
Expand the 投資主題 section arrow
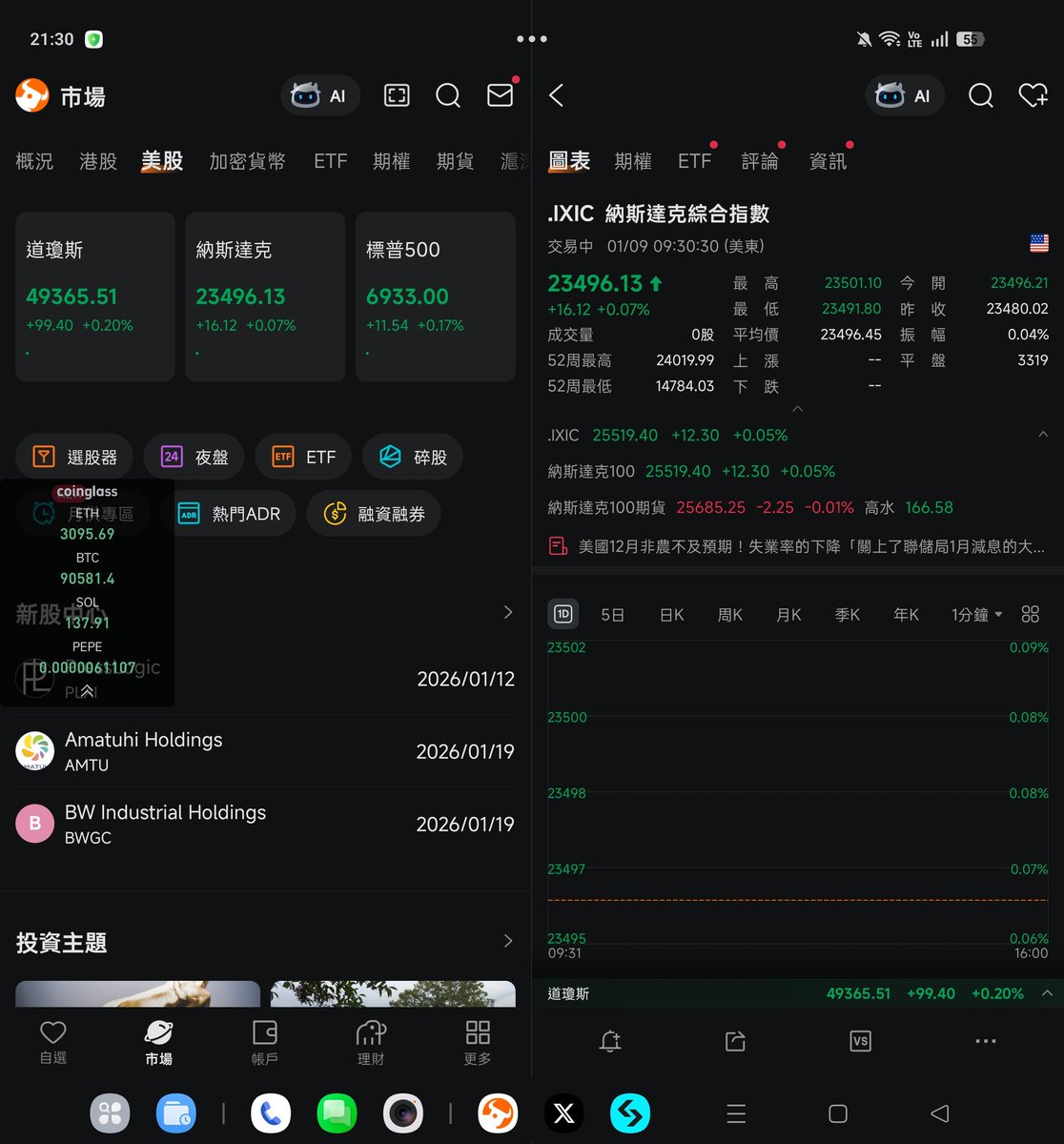point(508,941)
